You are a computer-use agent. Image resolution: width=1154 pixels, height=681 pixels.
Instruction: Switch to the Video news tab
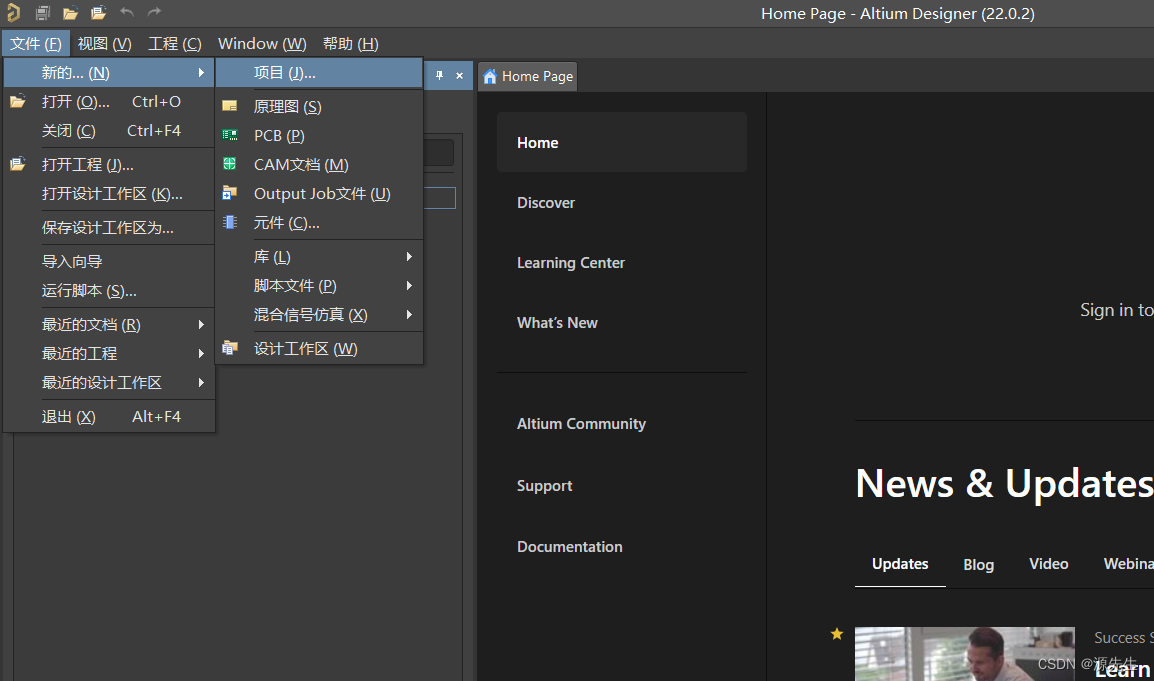[x=1049, y=564]
